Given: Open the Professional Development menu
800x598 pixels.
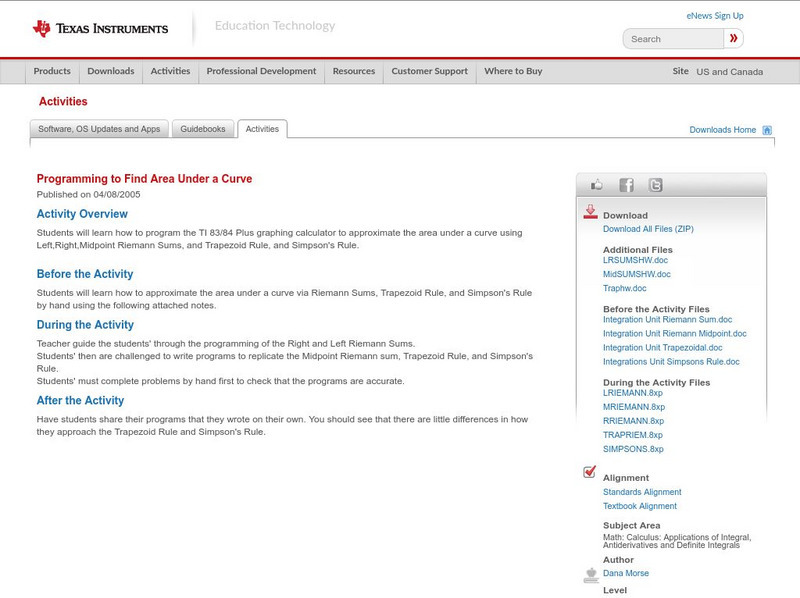Looking at the screenshot, I should (261, 71).
